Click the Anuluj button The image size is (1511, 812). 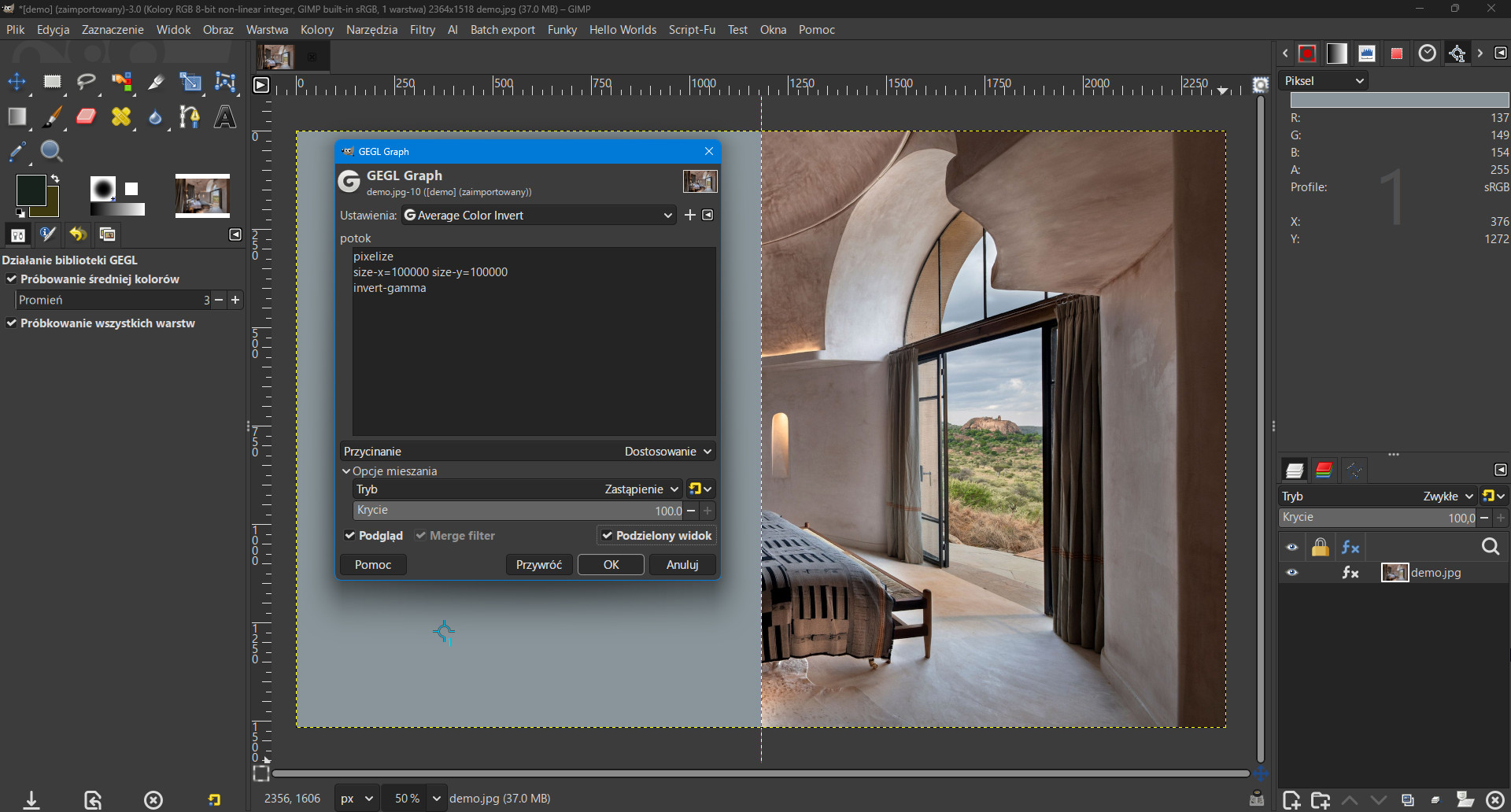(x=682, y=565)
